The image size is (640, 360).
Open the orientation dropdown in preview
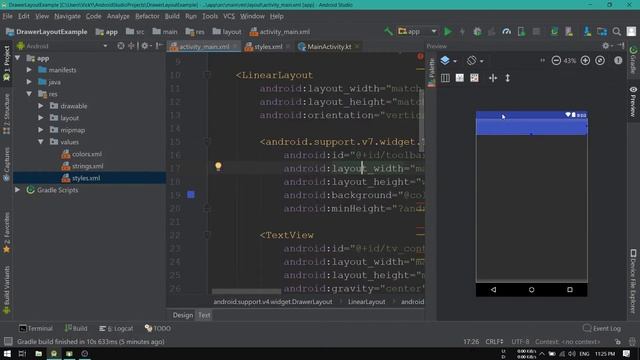(475, 60)
